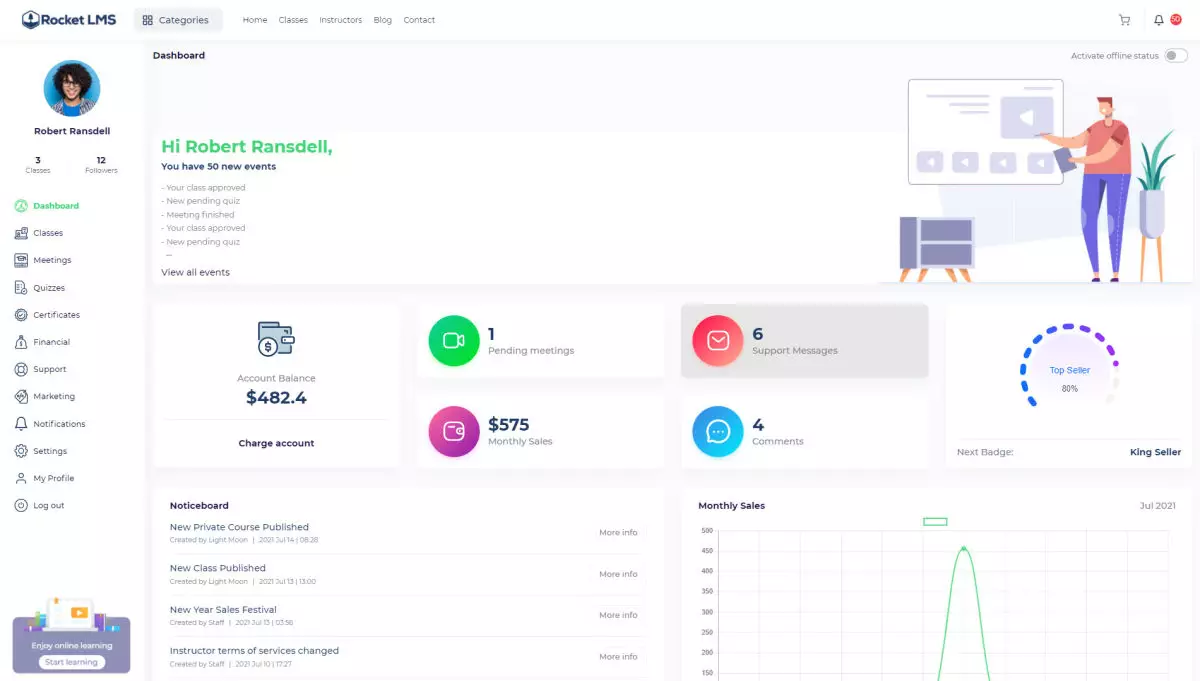Open the Categories dropdown
1200x681 pixels.
178,20
